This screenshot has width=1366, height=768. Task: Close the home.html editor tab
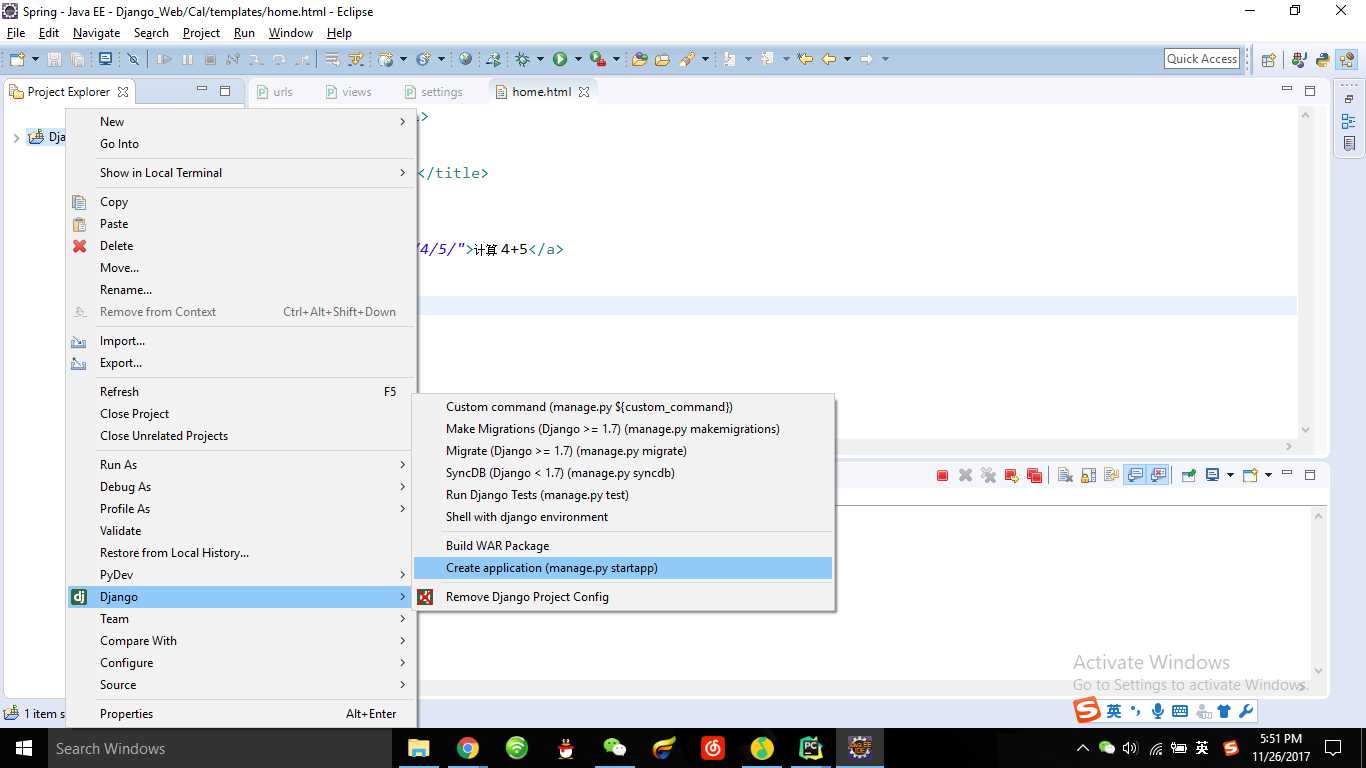584,91
